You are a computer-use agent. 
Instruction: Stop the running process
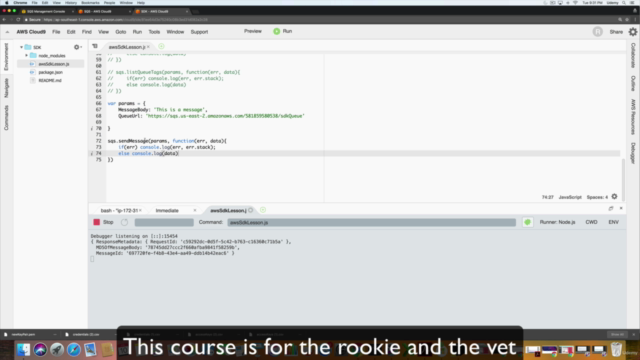[x=103, y=222]
